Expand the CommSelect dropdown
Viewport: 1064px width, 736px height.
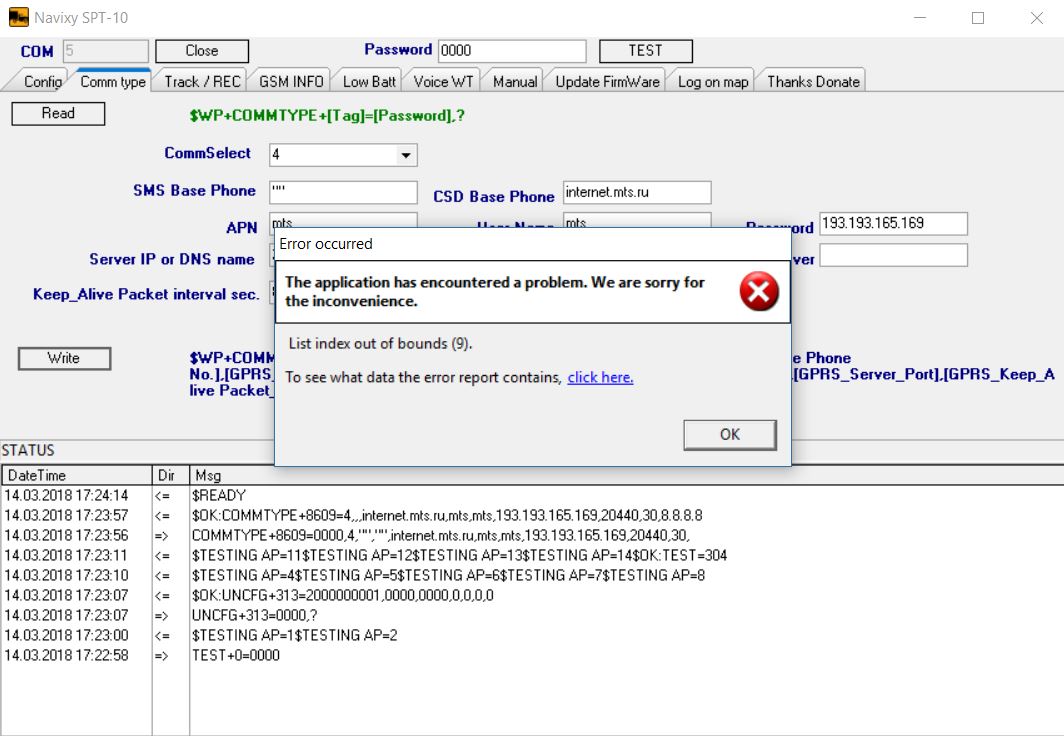tap(405, 155)
